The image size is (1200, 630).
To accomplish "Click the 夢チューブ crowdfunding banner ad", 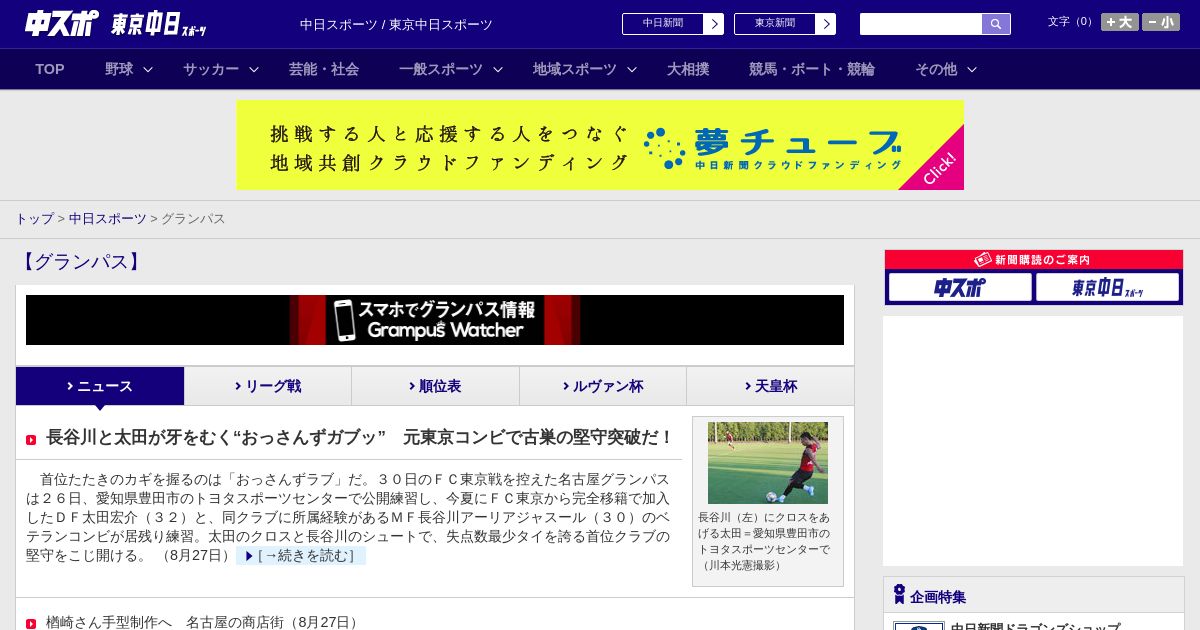I will (600, 145).
